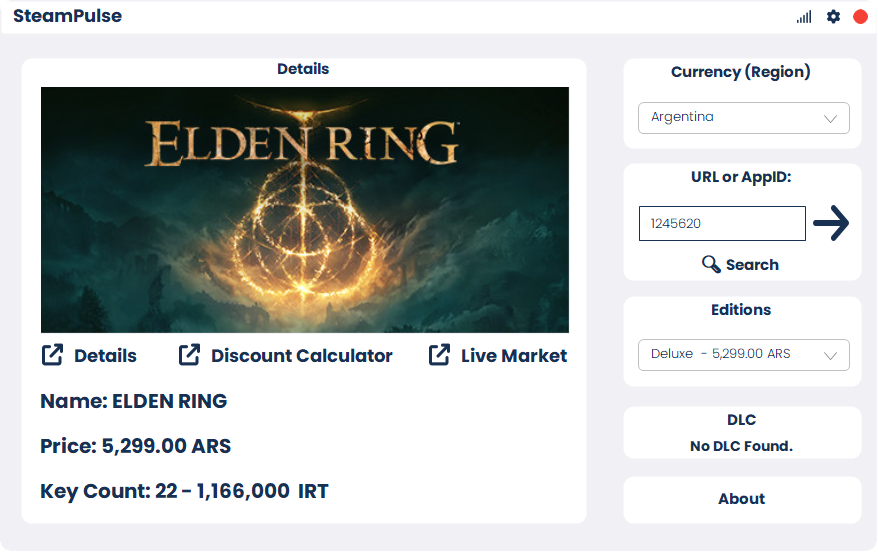Click the signal strength bars icon

tap(804, 17)
